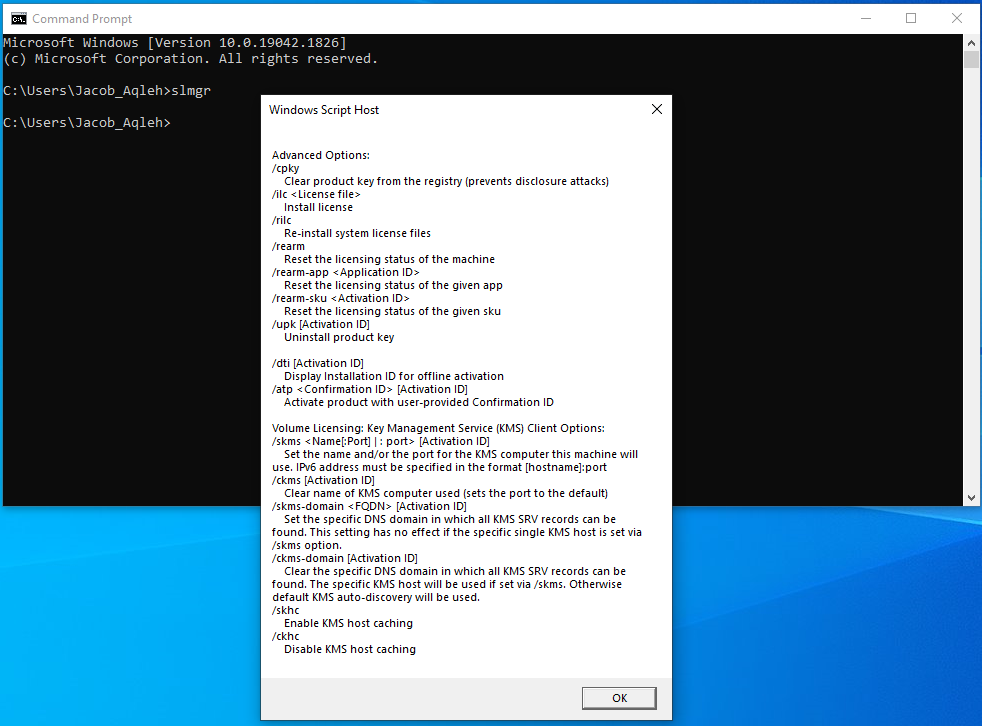Click the last empty "C:\Users\Jacob_Aqleh>" prompt
Screen dimensions: 982x726
click(x=87, y=123)
